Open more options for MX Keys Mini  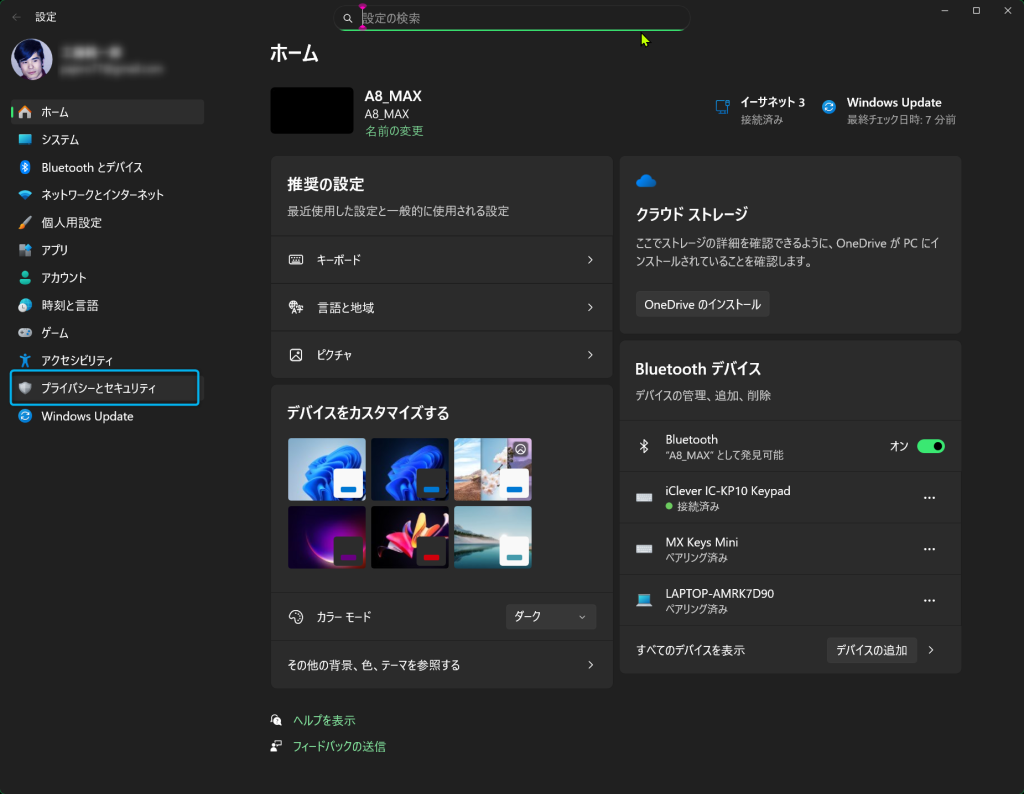click(929, 549)
